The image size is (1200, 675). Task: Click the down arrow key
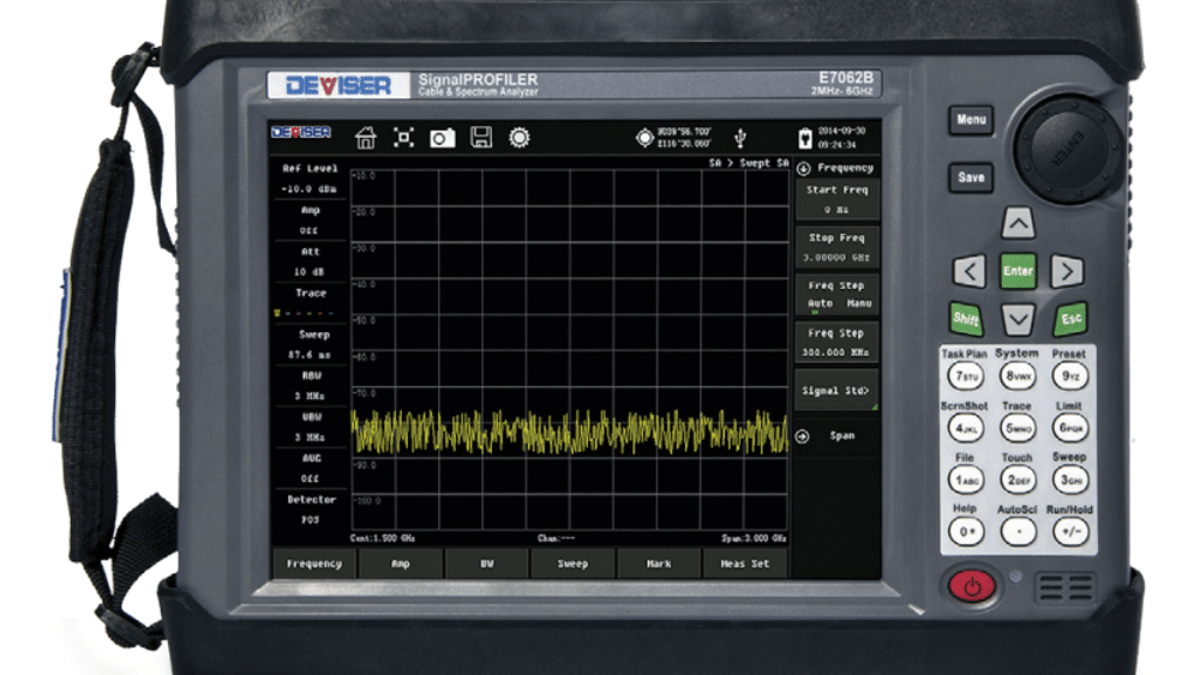1018,320
